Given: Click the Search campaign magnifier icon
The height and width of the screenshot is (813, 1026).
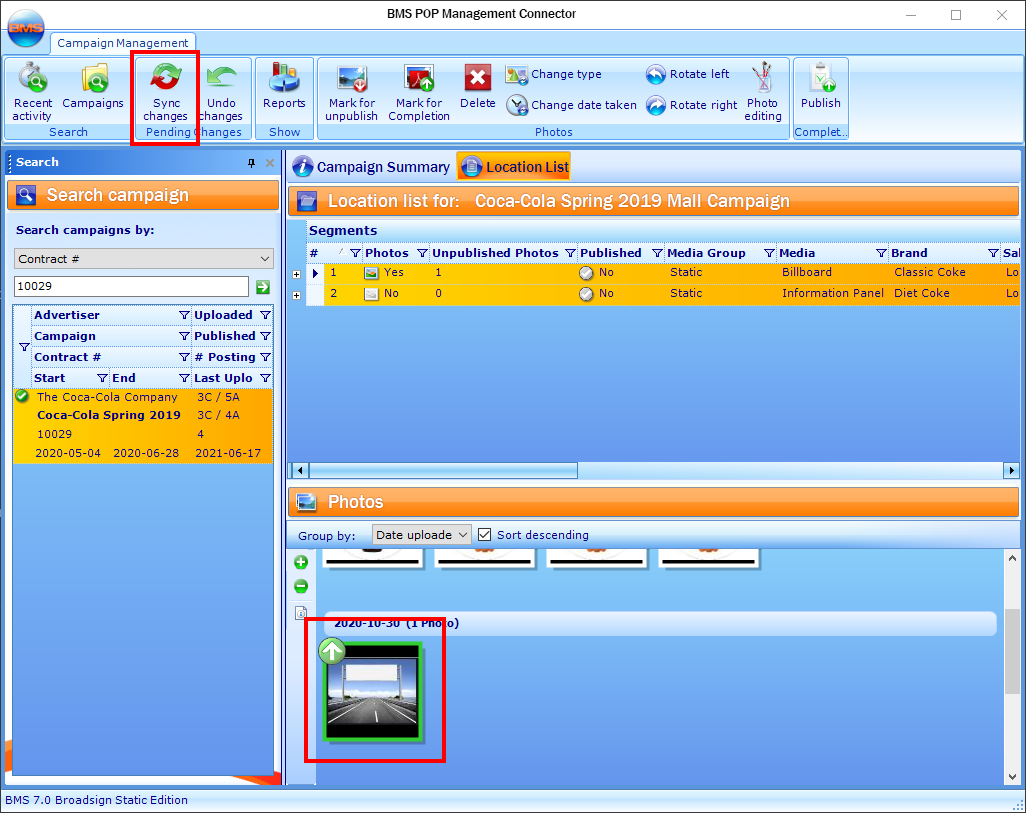Looking at the screenshot, I should pyautogui.click(x=26, y=195).
